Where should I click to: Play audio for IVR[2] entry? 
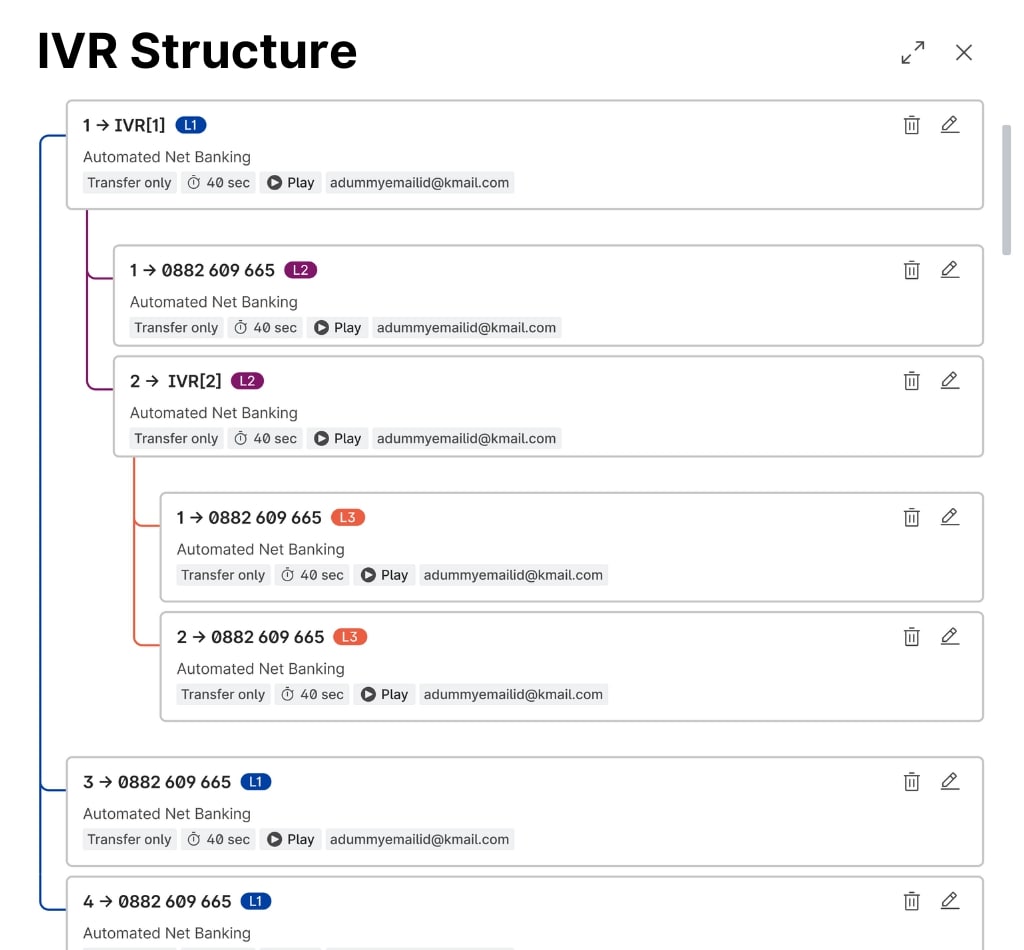click(x=337, y=438)
